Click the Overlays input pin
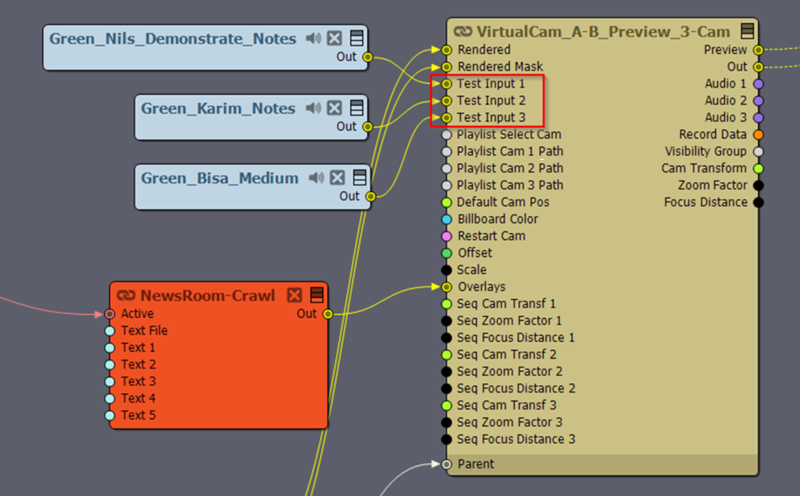 446,287
